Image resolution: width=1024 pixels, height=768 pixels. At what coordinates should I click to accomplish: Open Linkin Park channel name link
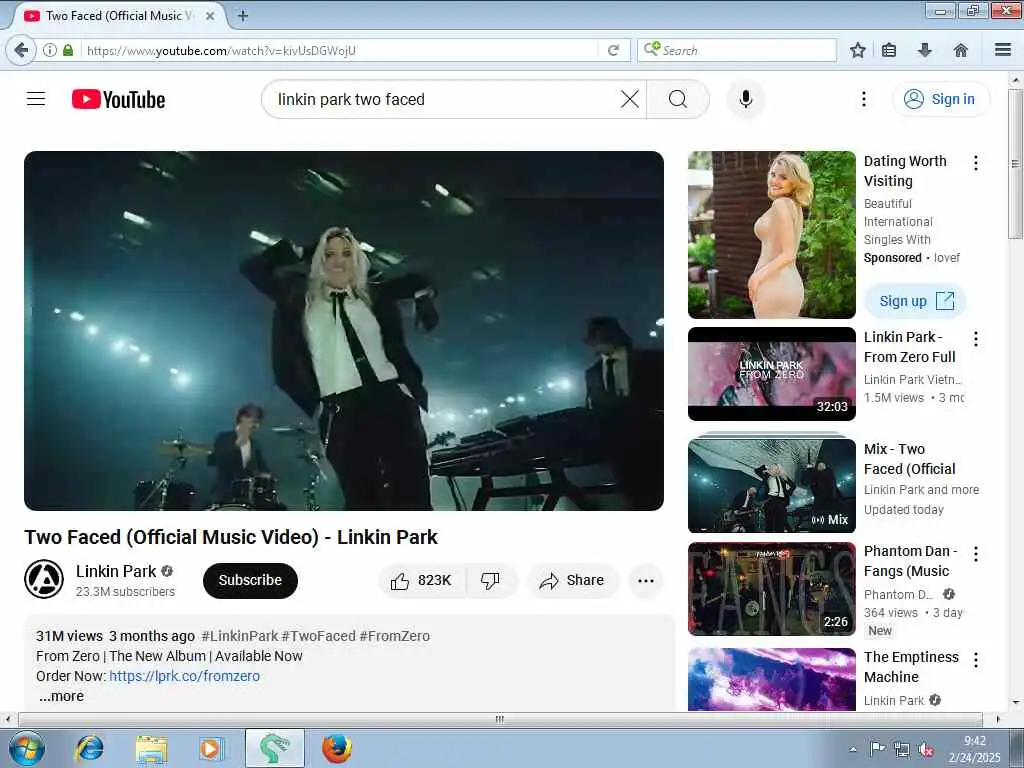pyautogui.click(x=116, y=571)
